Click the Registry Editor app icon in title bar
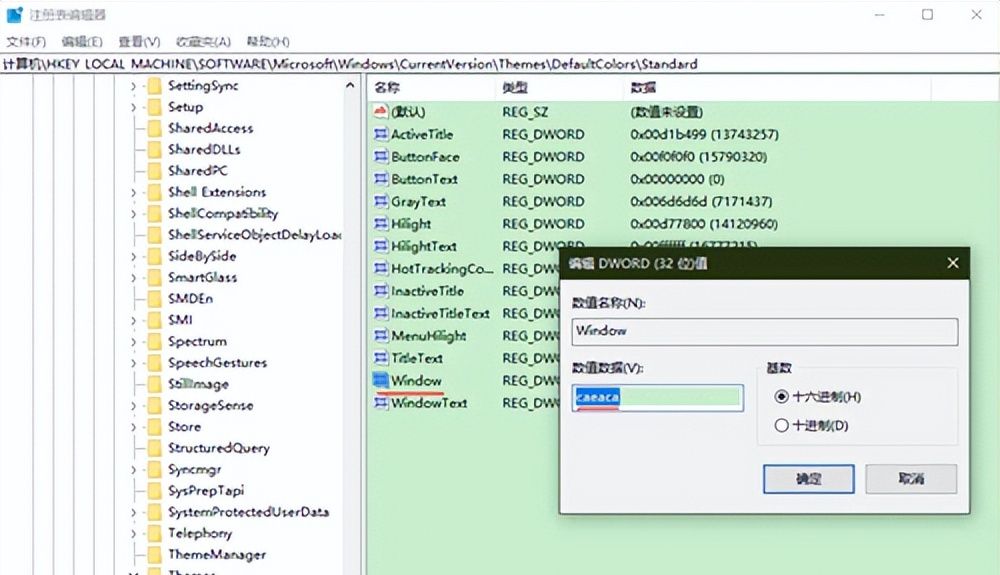 14,14
